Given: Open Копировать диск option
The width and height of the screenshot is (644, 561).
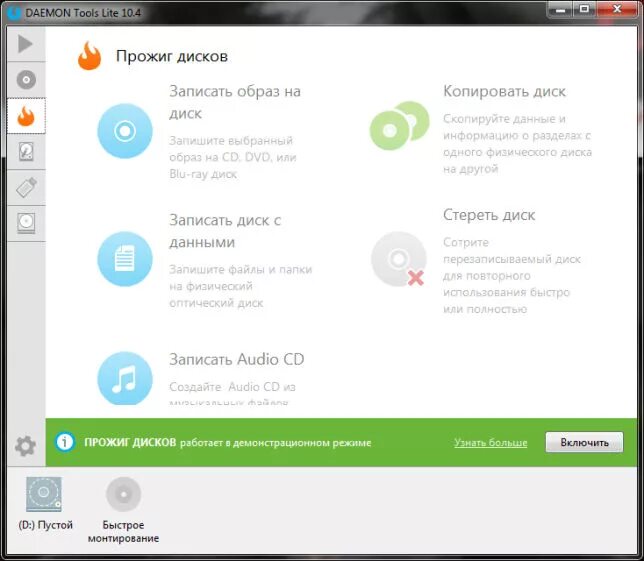Looking at the screenshot, I should 504,91.
